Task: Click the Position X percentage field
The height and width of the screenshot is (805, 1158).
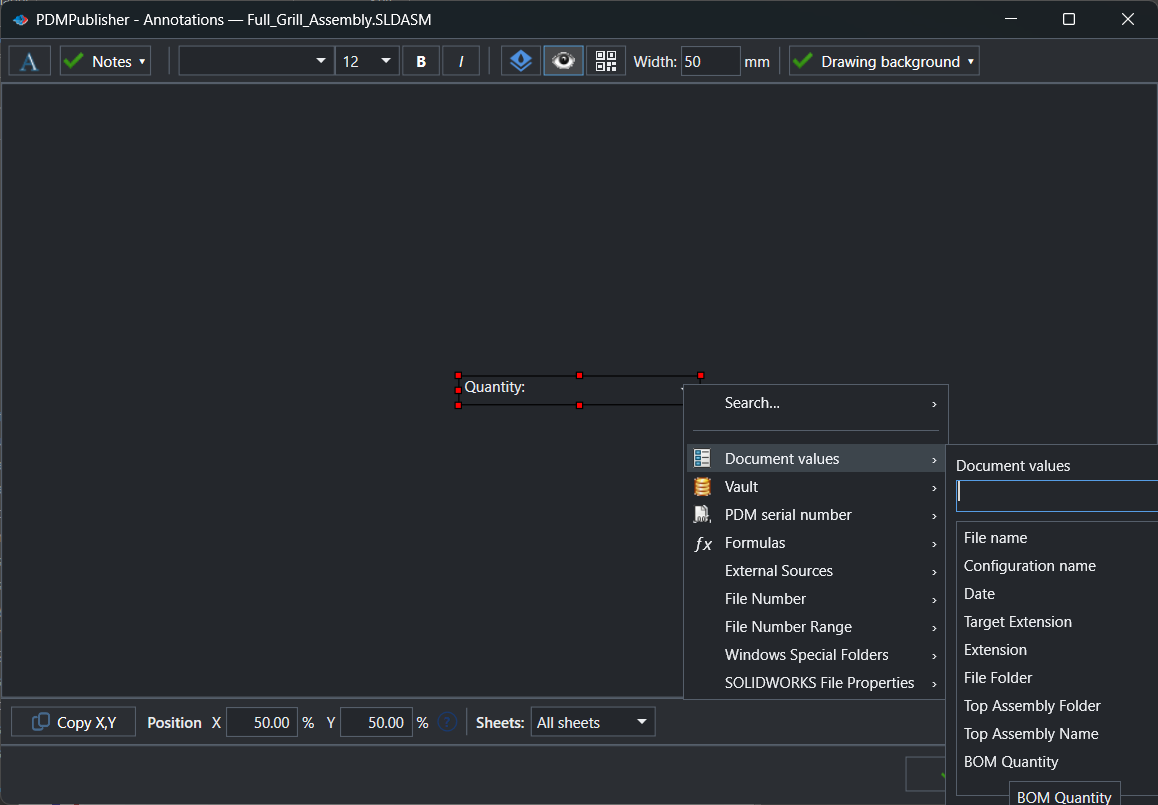Action: (x=262, y=722)
